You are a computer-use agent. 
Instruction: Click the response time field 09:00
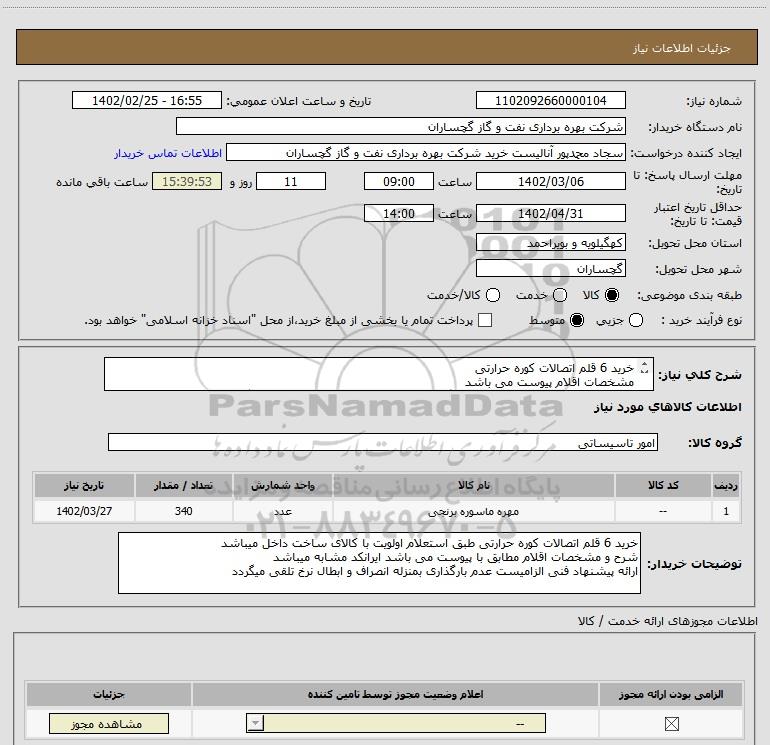pyautogui.click(x=399, y=181)
